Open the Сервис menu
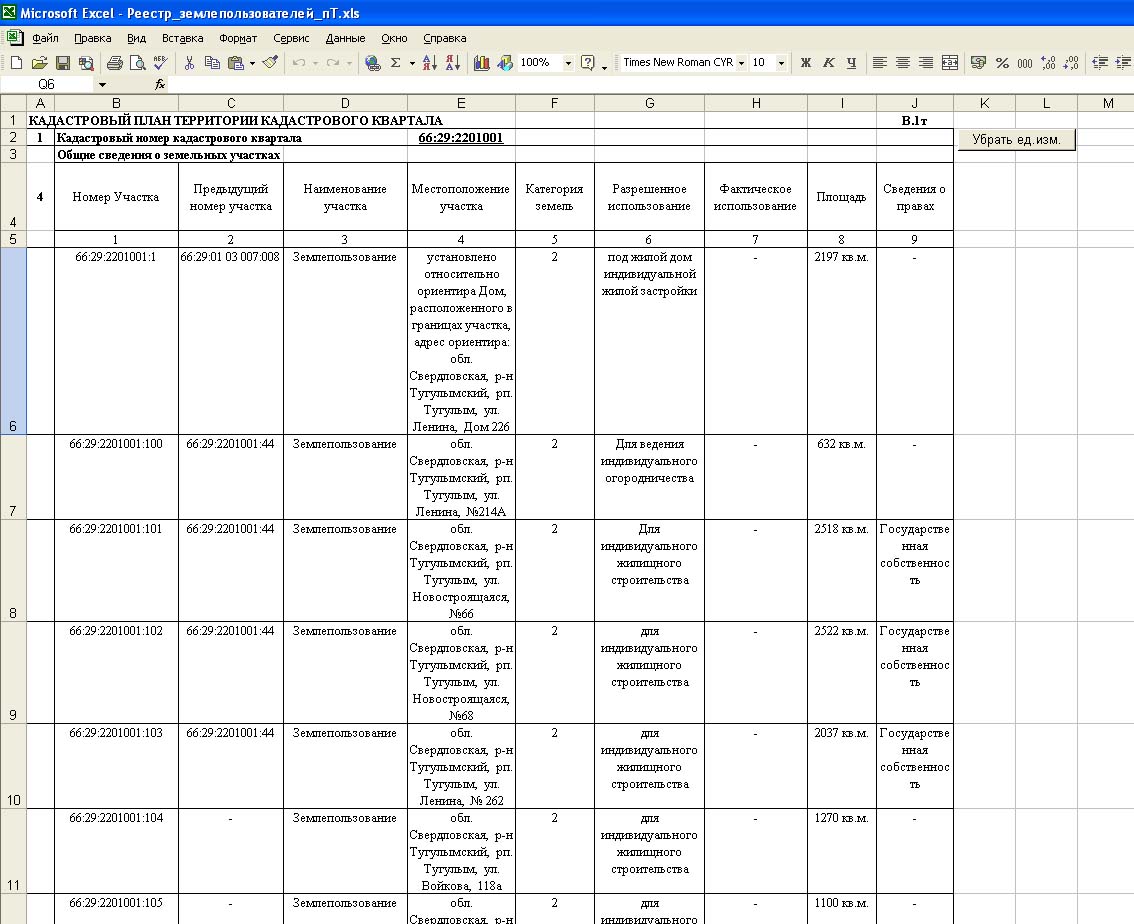1134x924 pixels. (291, 38)
